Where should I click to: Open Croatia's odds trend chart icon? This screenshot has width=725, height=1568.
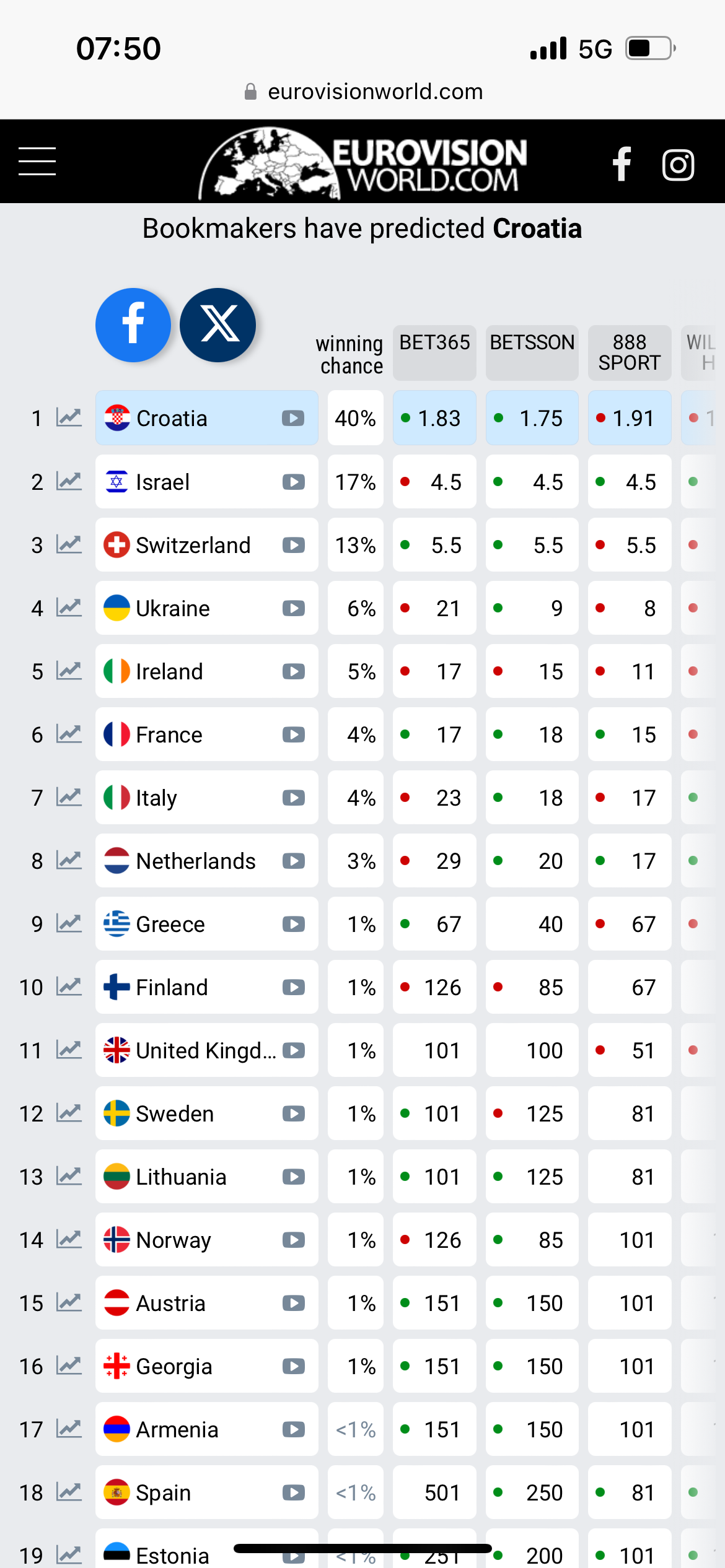tap(69, 418)
